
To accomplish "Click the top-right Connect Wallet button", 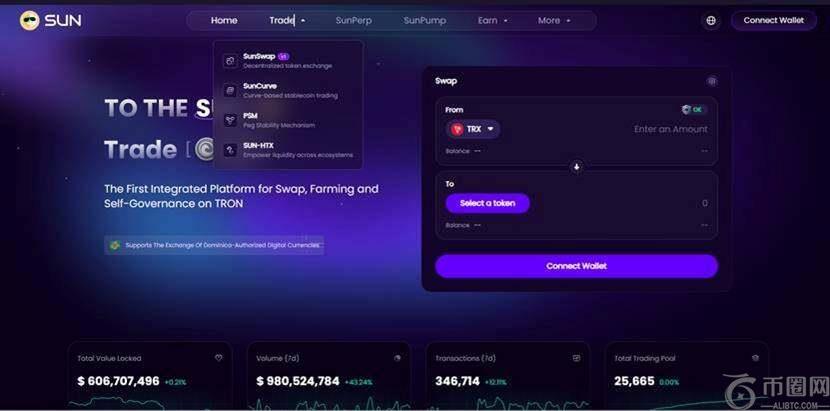I will [x=773, y=21].
